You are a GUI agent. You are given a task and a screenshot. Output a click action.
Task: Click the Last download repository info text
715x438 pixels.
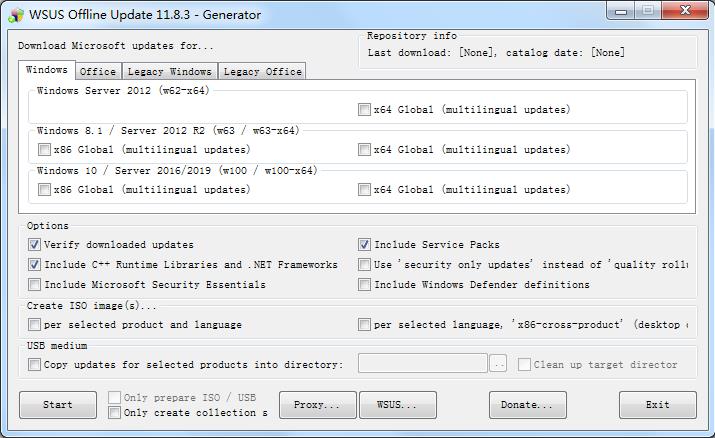496,52
